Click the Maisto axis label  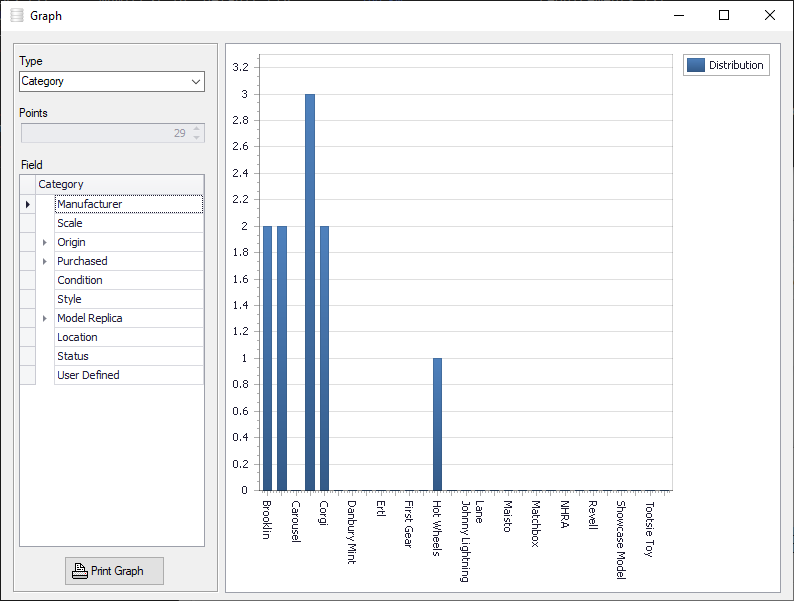508,516
